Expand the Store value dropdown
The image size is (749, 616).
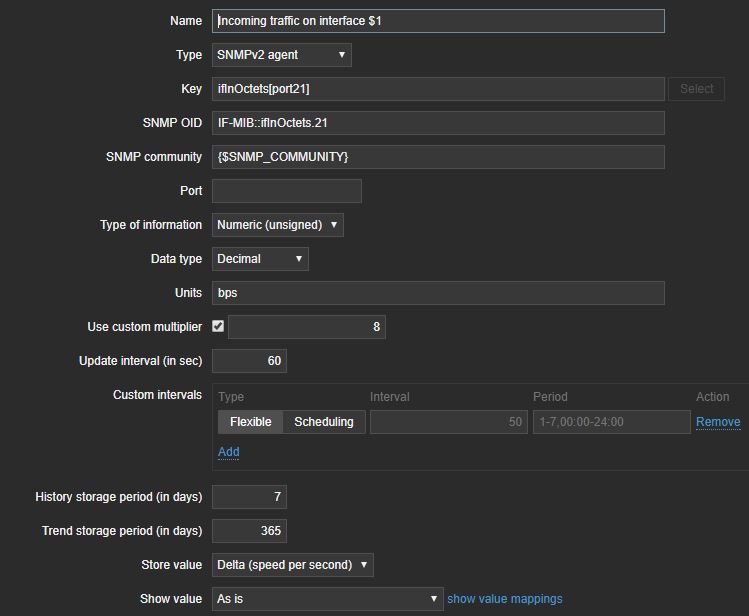(293, 565)
